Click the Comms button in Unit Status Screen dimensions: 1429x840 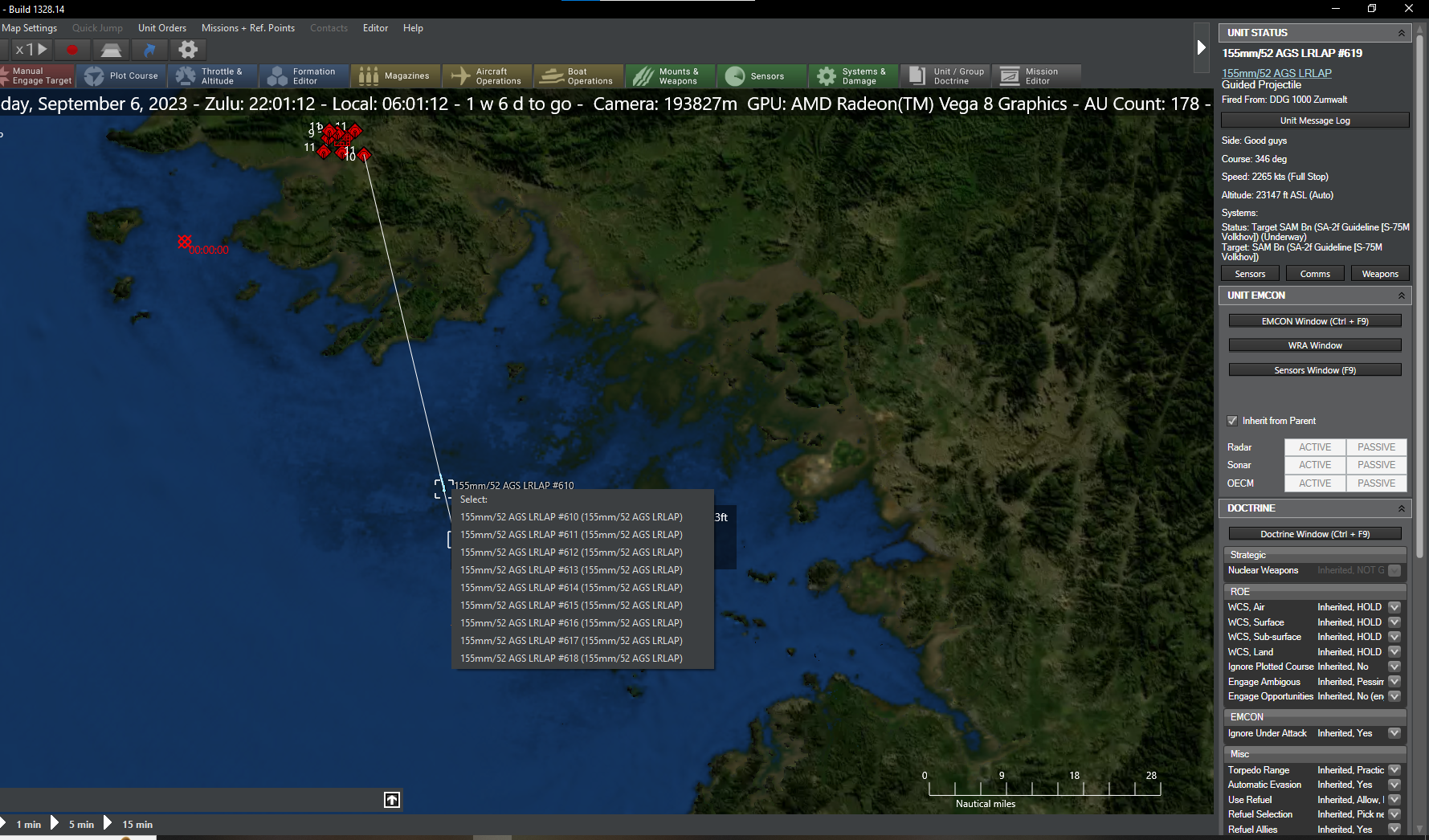1315,274
